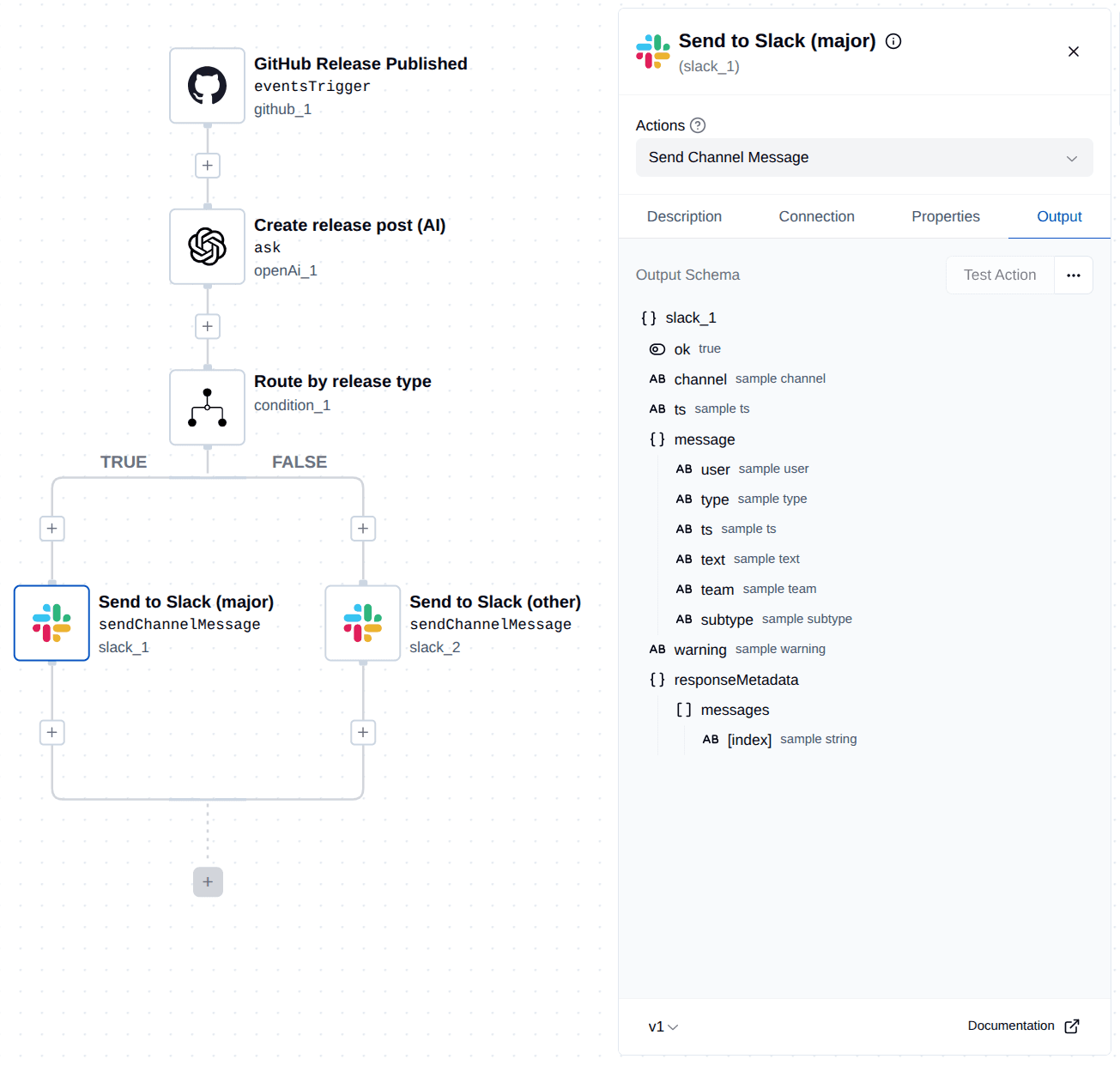1120x1065 pixels.
Task: Switch to the Properties tab
Action: tap(946, 217)
